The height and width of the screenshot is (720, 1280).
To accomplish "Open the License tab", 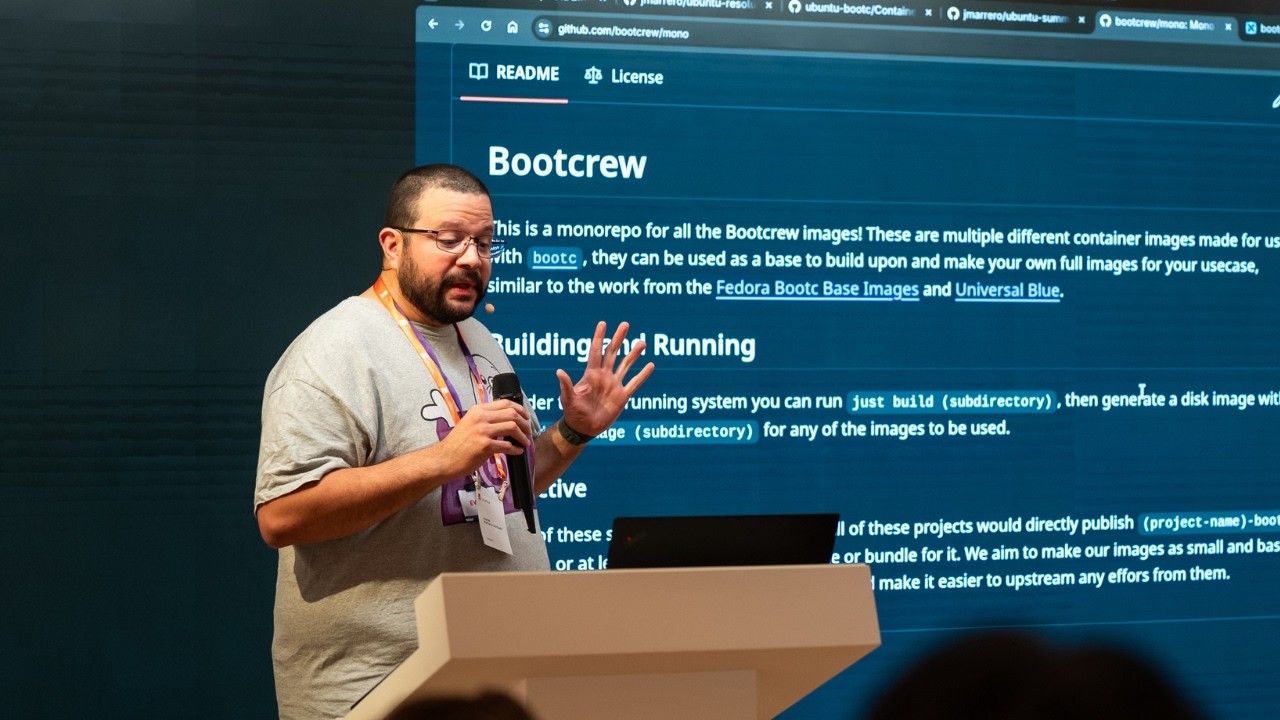I will pyautogui.click(x=624, y=76).
